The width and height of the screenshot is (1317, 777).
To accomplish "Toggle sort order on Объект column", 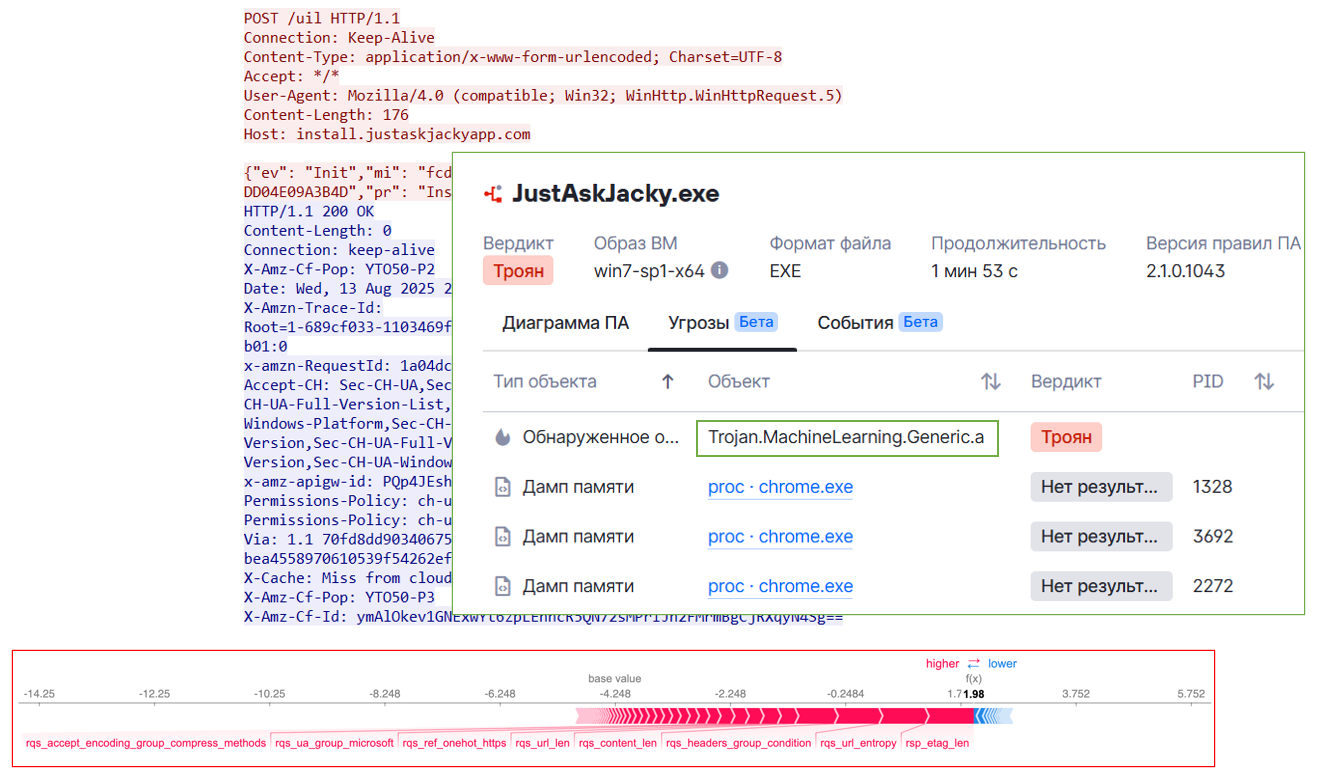I will 990,381.
